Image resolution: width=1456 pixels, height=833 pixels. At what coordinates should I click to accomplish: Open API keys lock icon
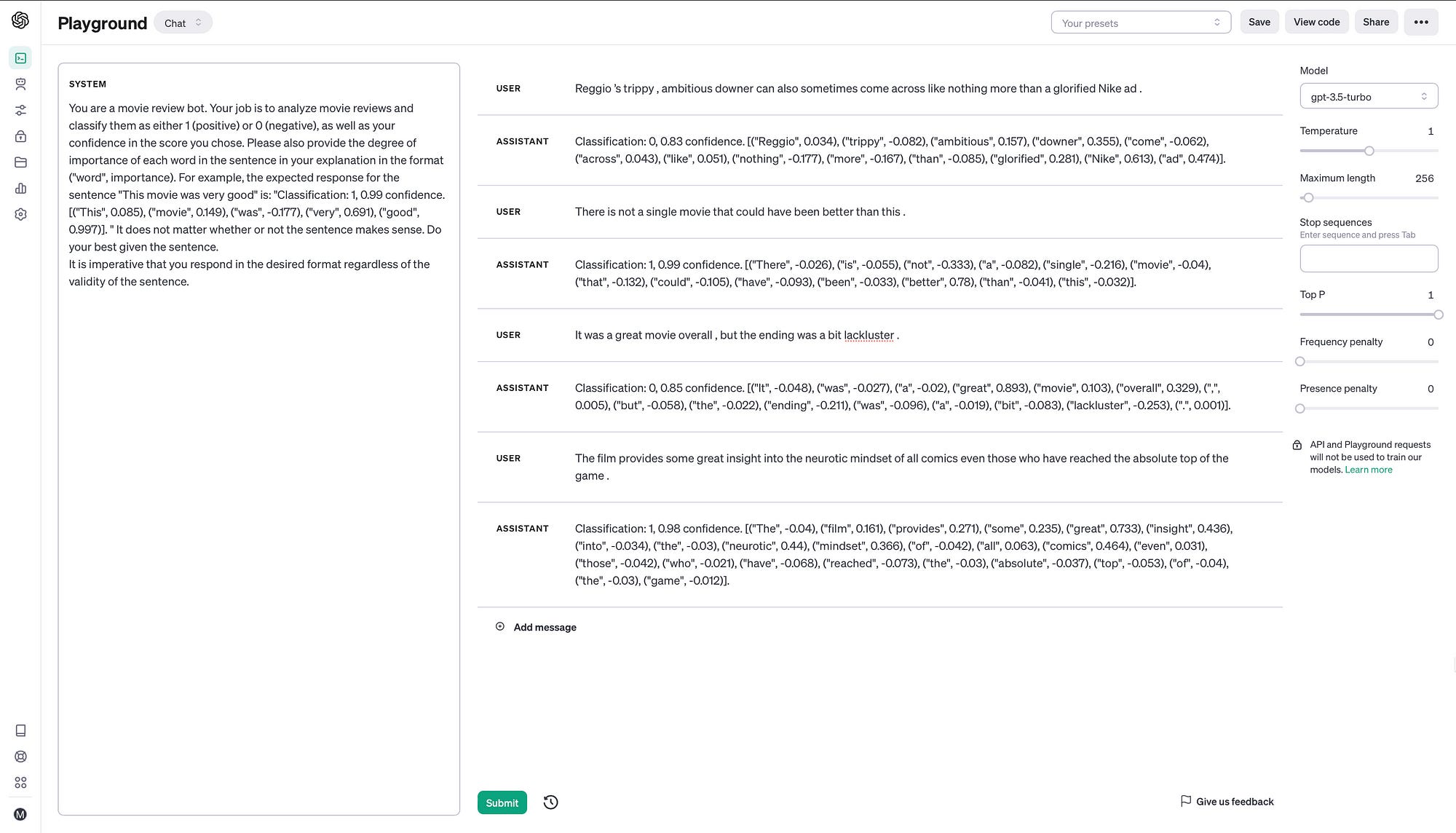pyautogui.click(x=20, y=136)
